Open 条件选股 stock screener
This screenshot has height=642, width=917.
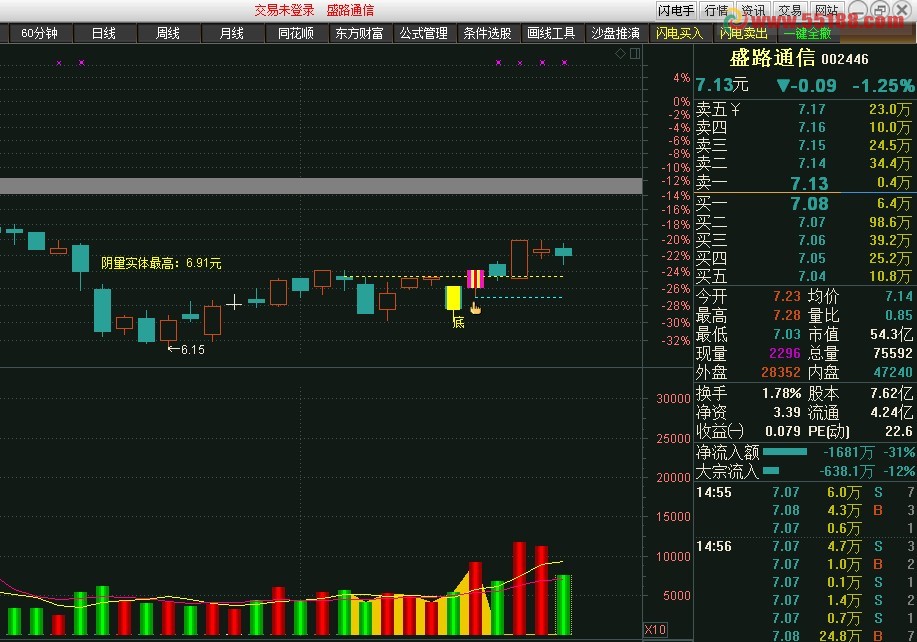(x=487, y=33)
